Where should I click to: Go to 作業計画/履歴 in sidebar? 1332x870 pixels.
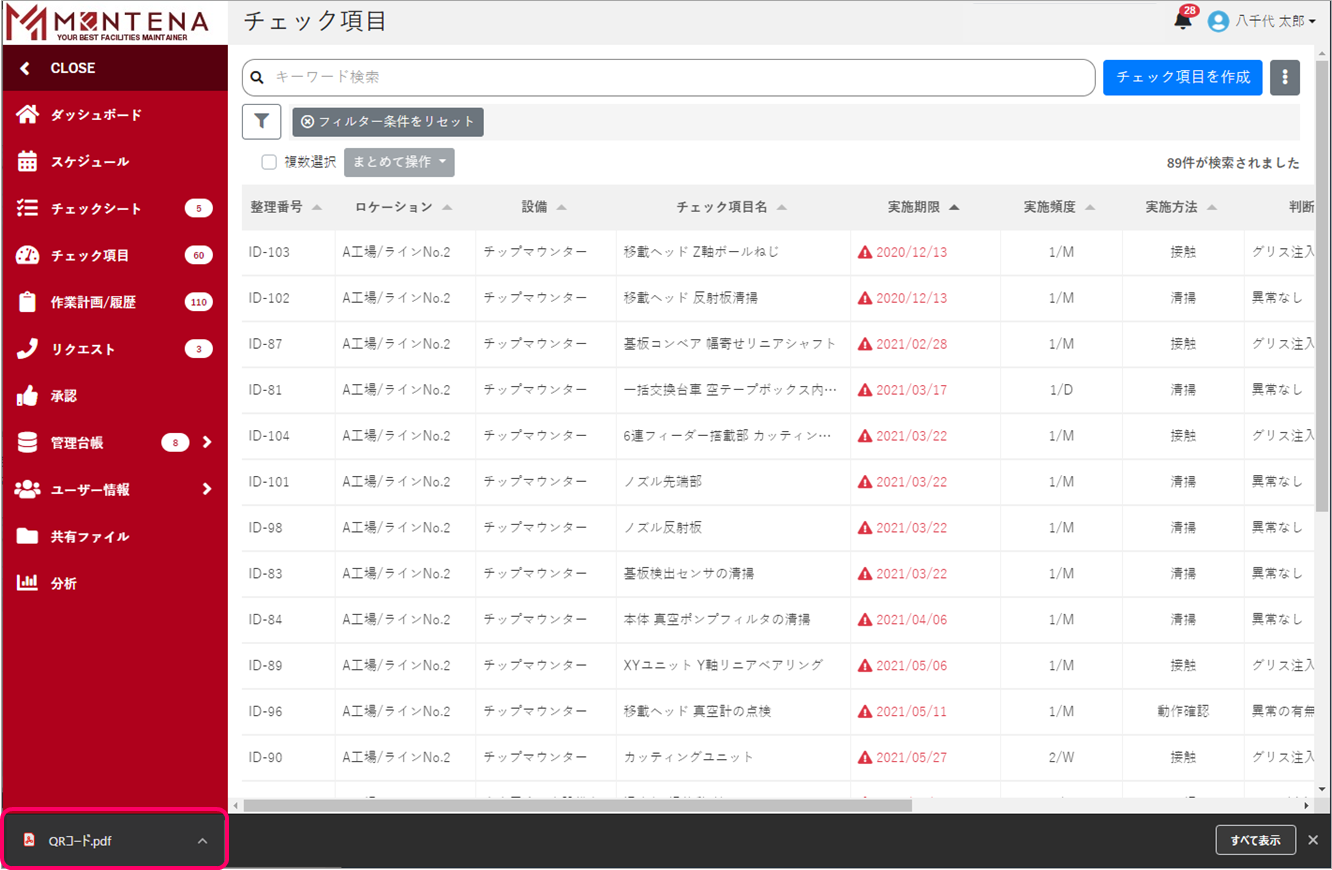(x=93, y=302)
